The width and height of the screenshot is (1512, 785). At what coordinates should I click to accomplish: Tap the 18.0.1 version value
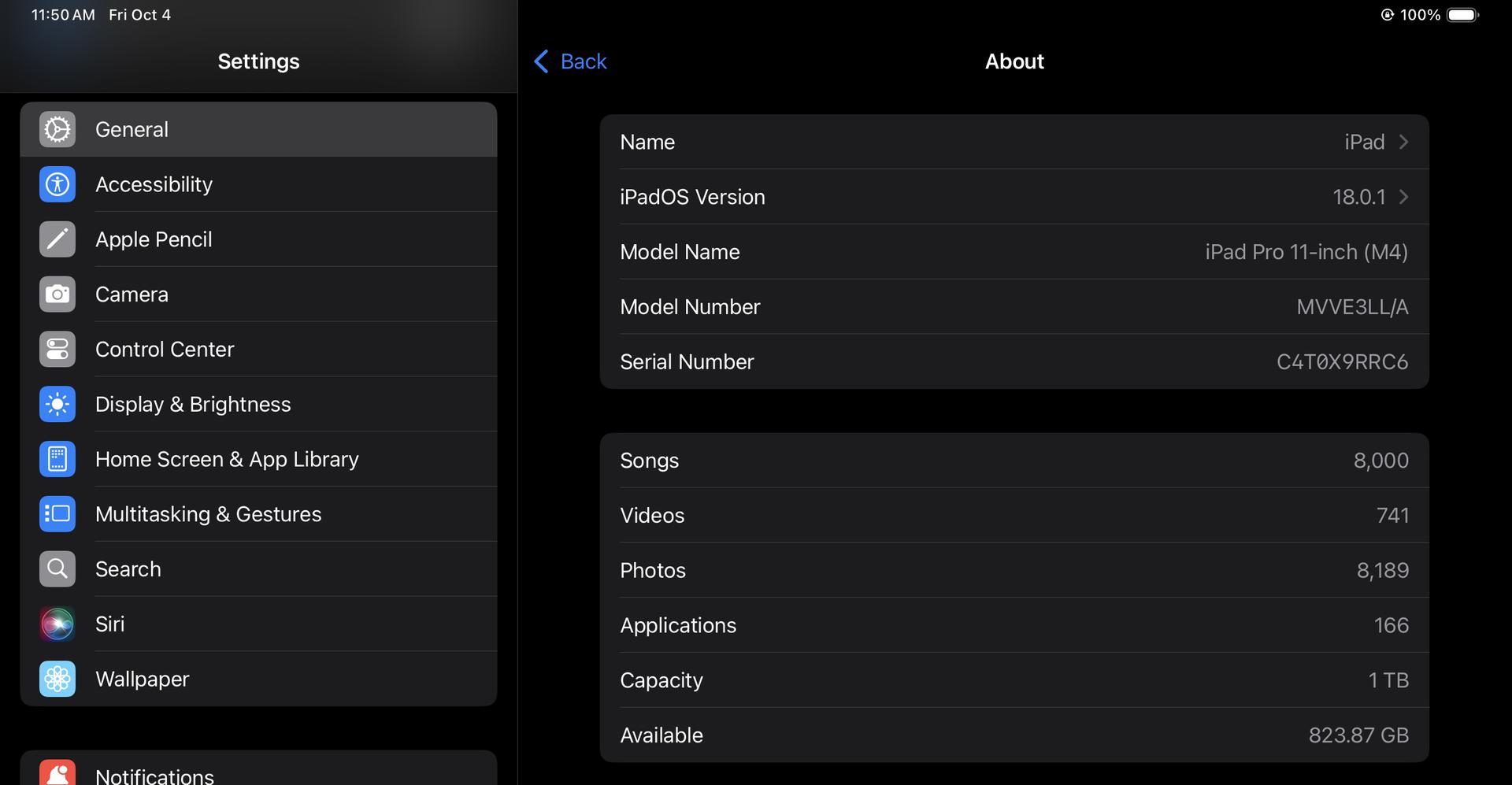(x=1358, y=197)
